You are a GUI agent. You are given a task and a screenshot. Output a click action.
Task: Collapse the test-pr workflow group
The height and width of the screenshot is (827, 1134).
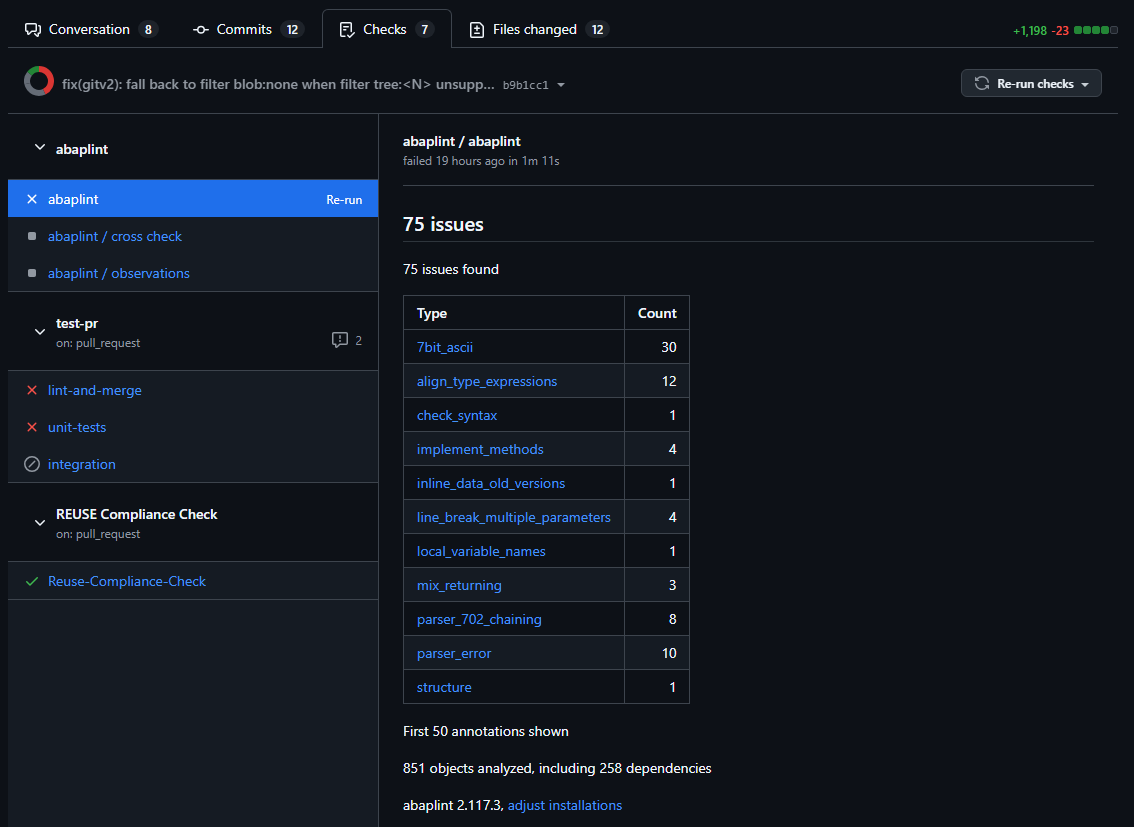tap(40, 332)
